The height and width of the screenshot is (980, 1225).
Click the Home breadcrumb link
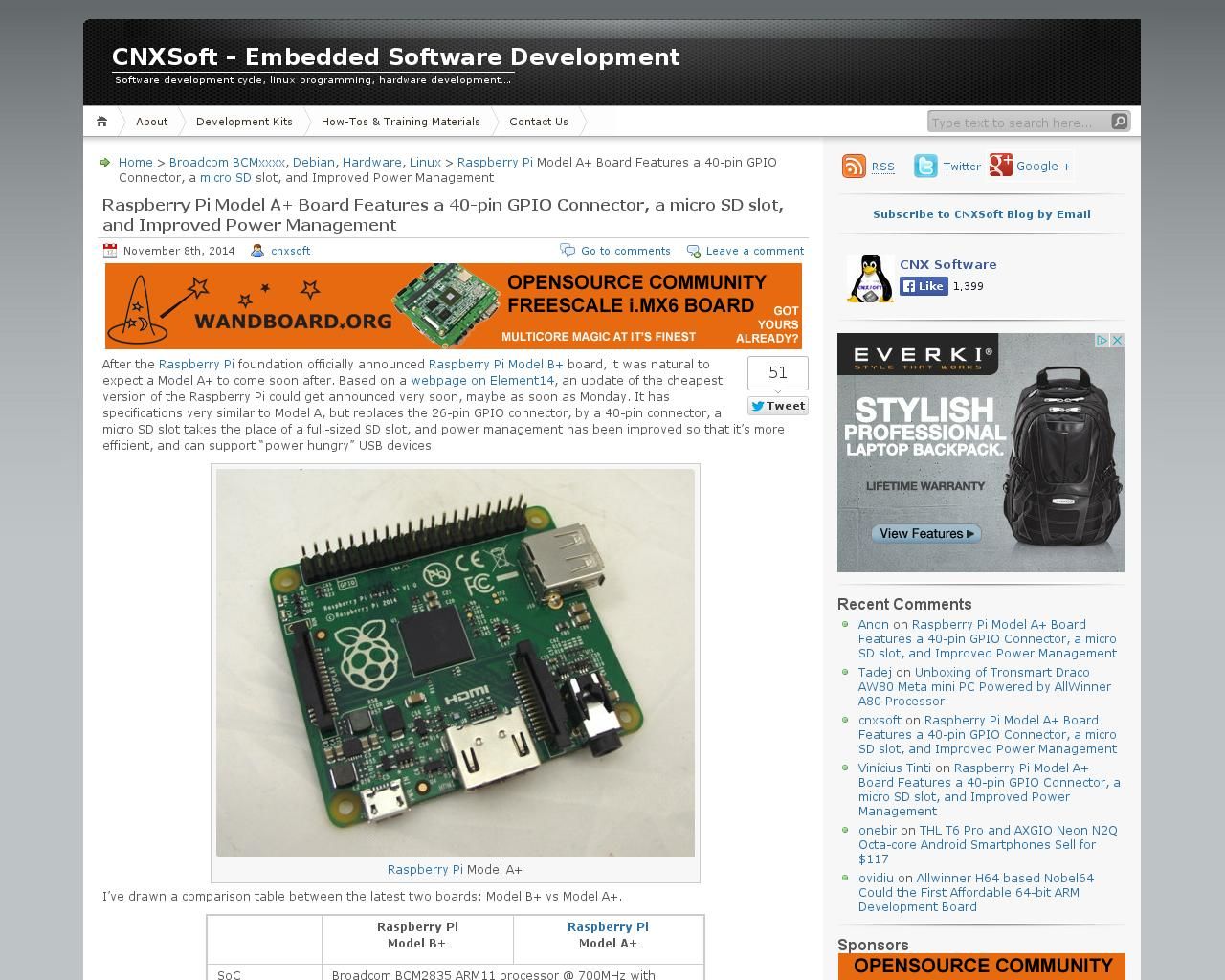136,163
